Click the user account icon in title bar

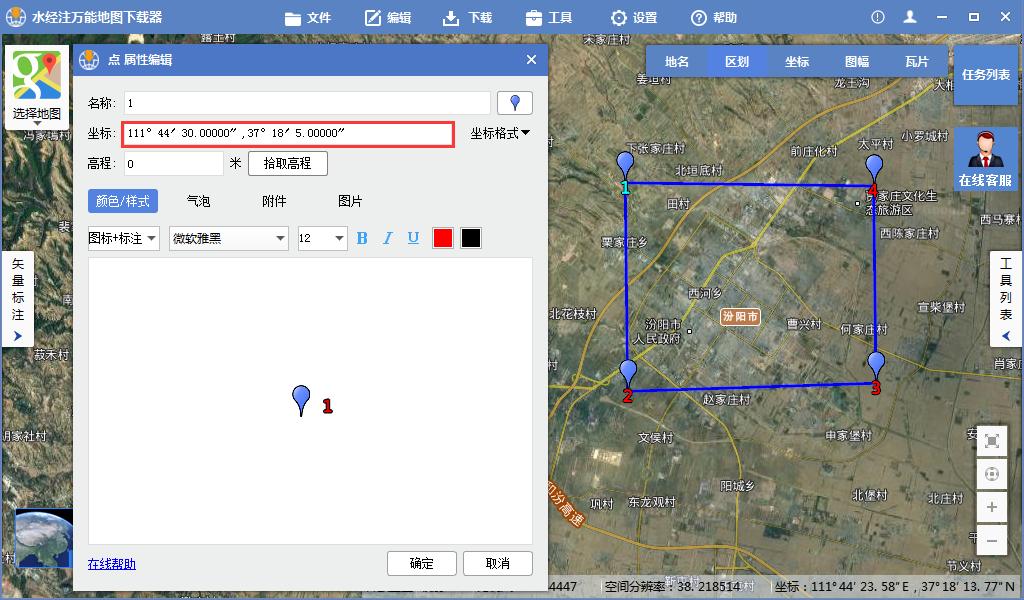(911, 16)
